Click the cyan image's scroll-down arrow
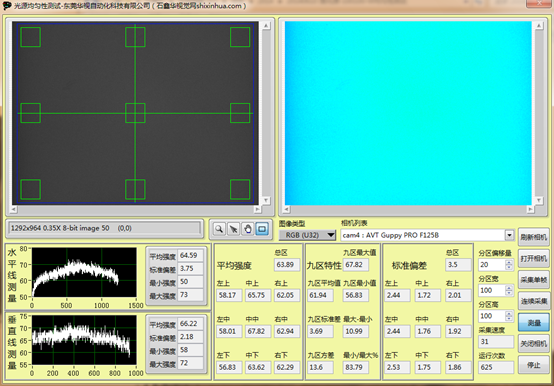The width and height of the screenshot is (554, 386). pos(538,201)
